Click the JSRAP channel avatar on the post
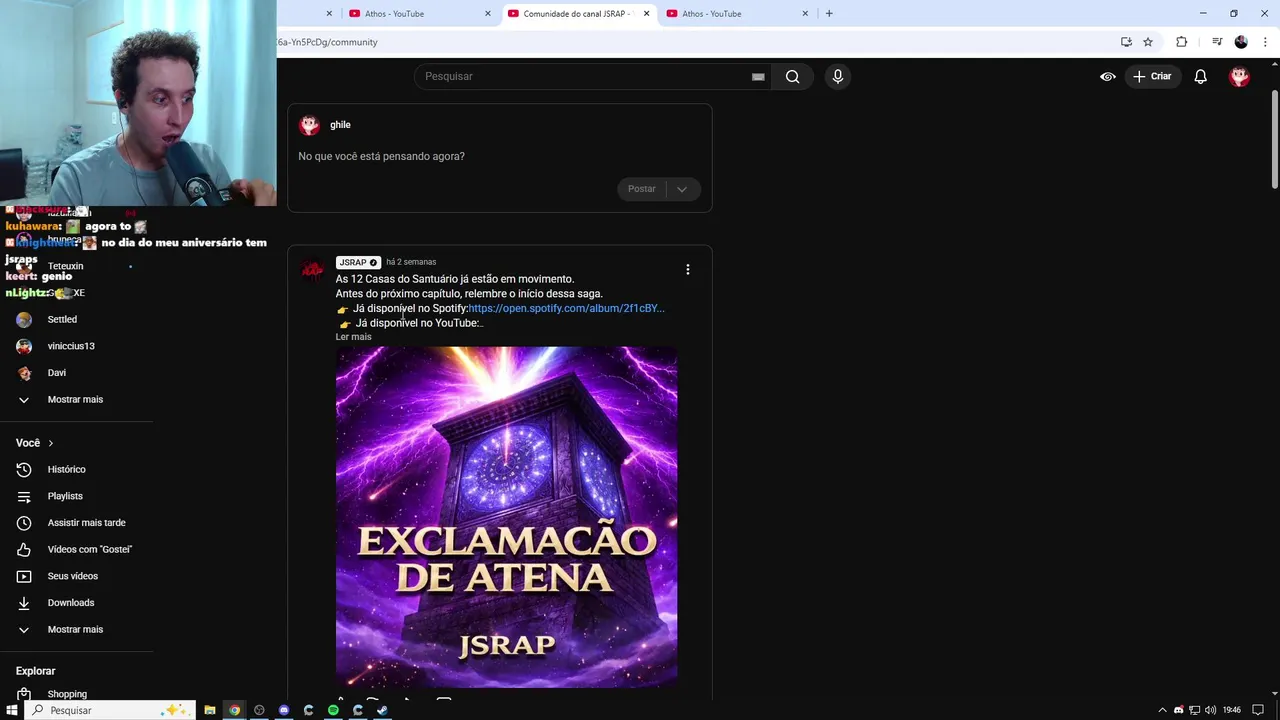 (312, 269)
